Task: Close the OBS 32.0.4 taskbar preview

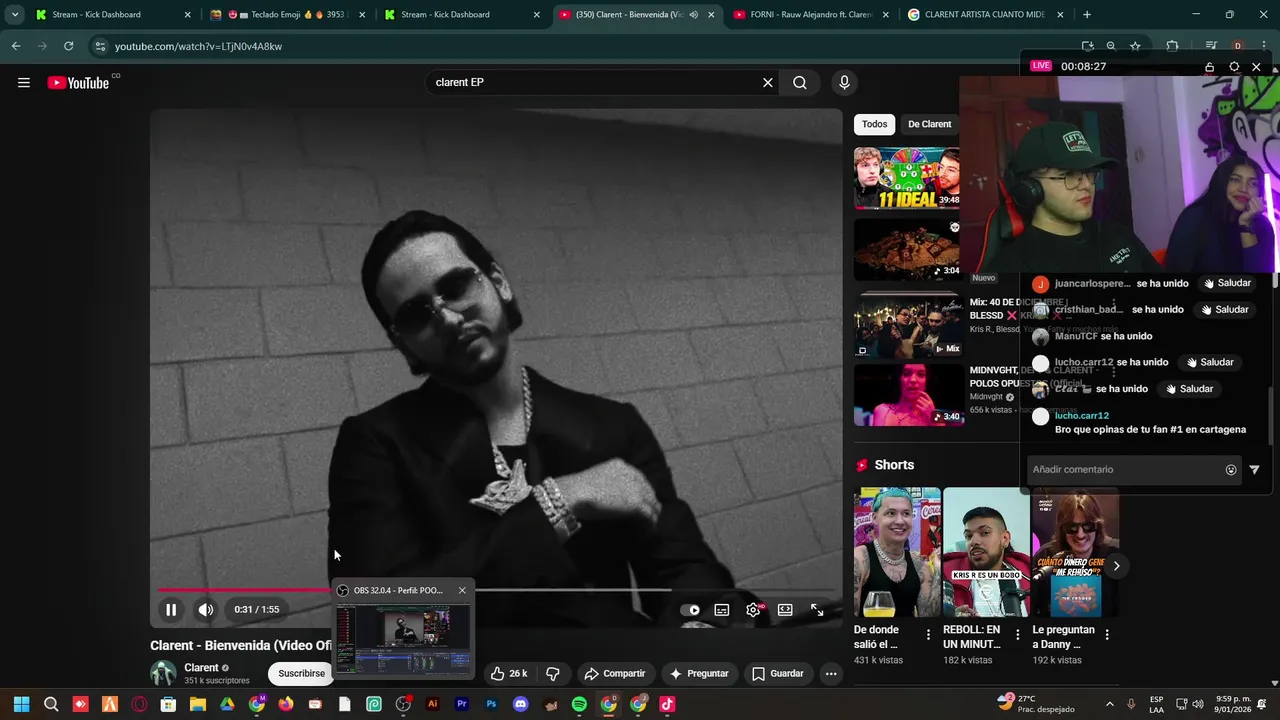Action: [462, 590]
